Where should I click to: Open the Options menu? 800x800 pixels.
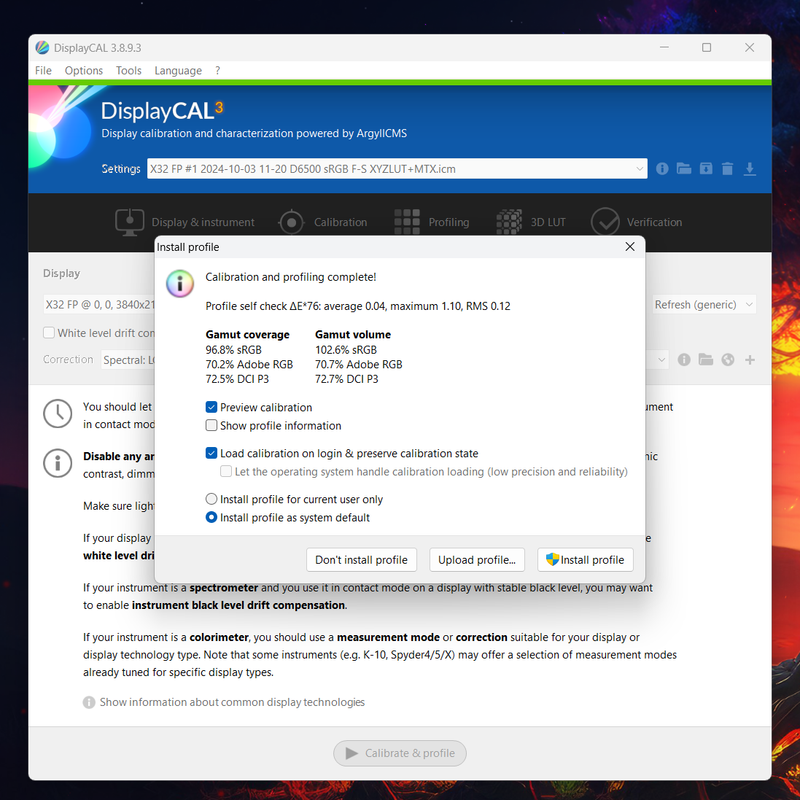[84, 70]
